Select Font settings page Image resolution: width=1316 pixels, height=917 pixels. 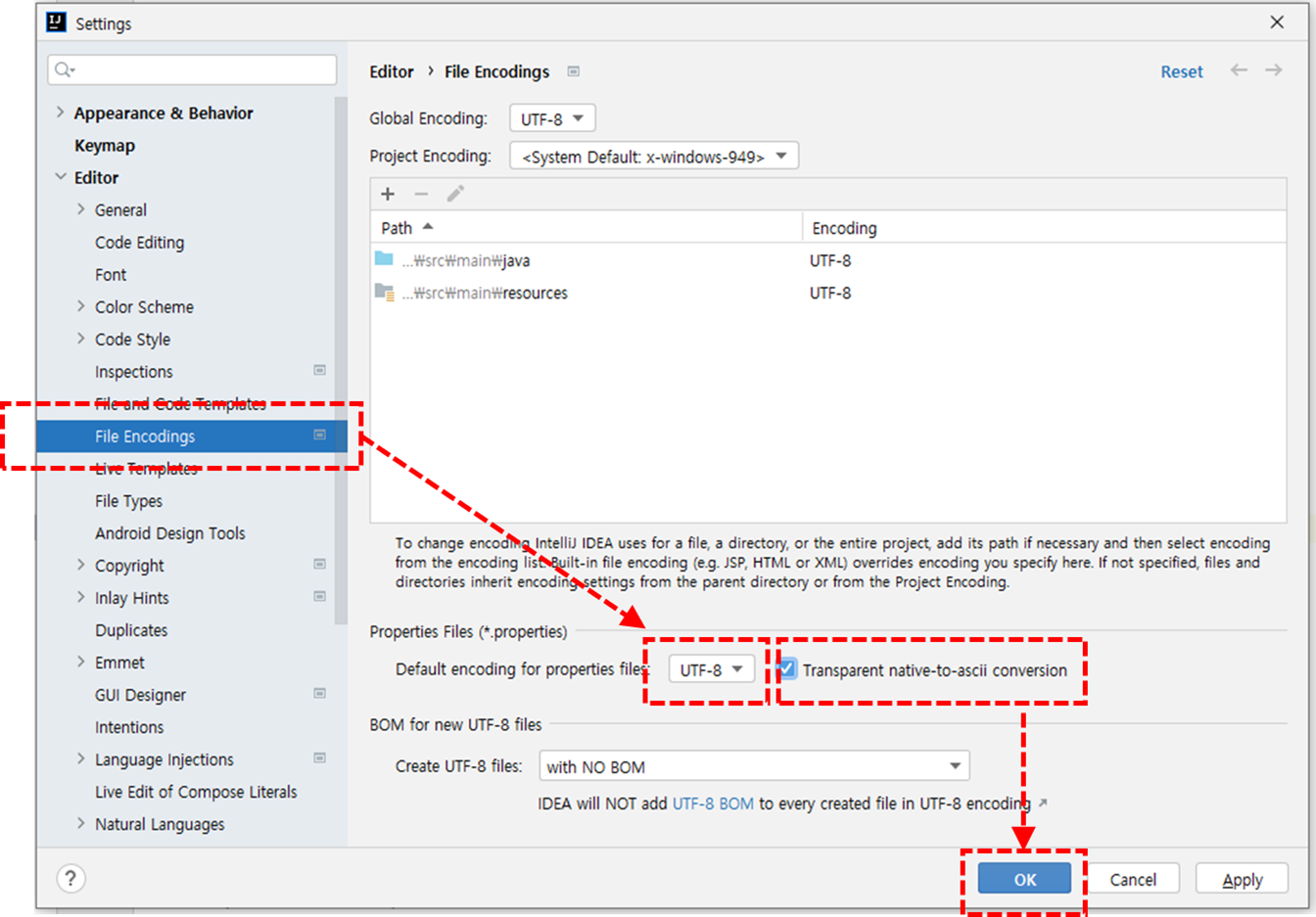click(111, 274)
